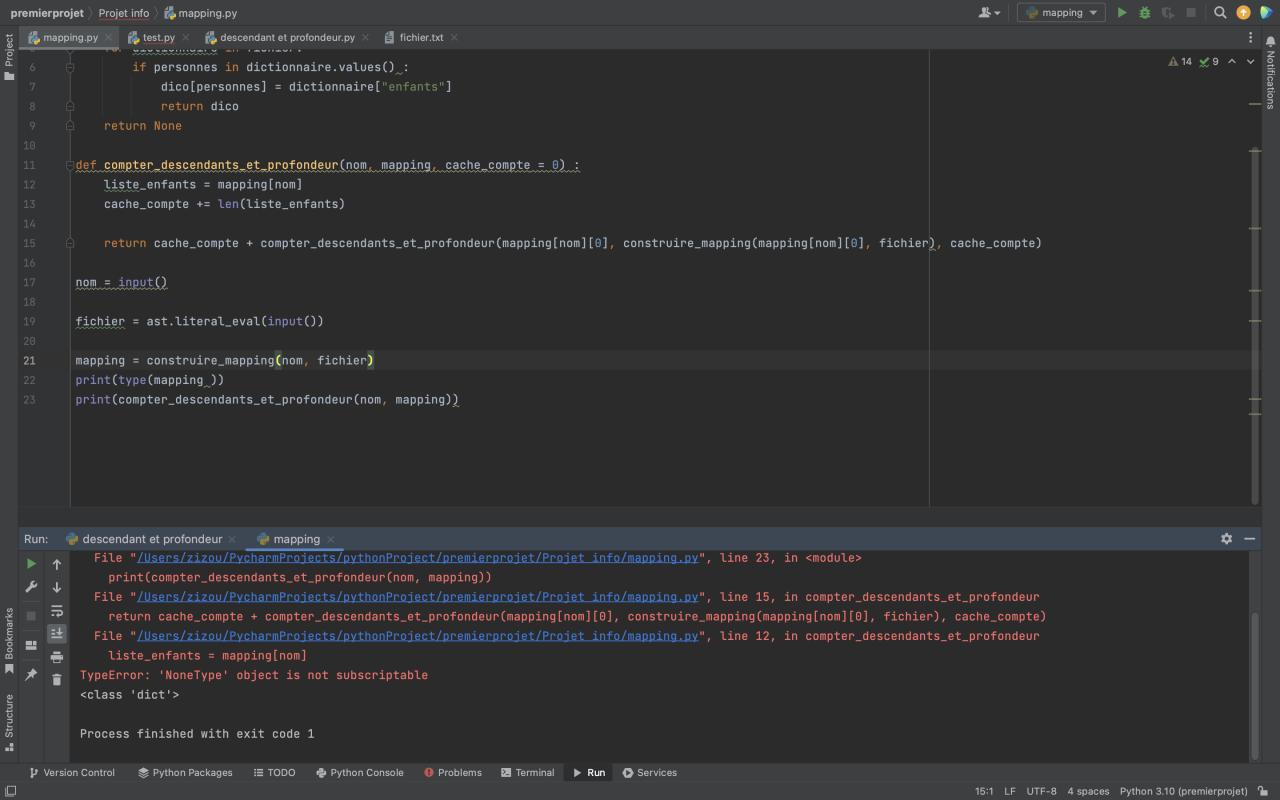Click the green Run button in top toolbar
This screenshot has width=1280, height=800.
[x=1122, y=13]
